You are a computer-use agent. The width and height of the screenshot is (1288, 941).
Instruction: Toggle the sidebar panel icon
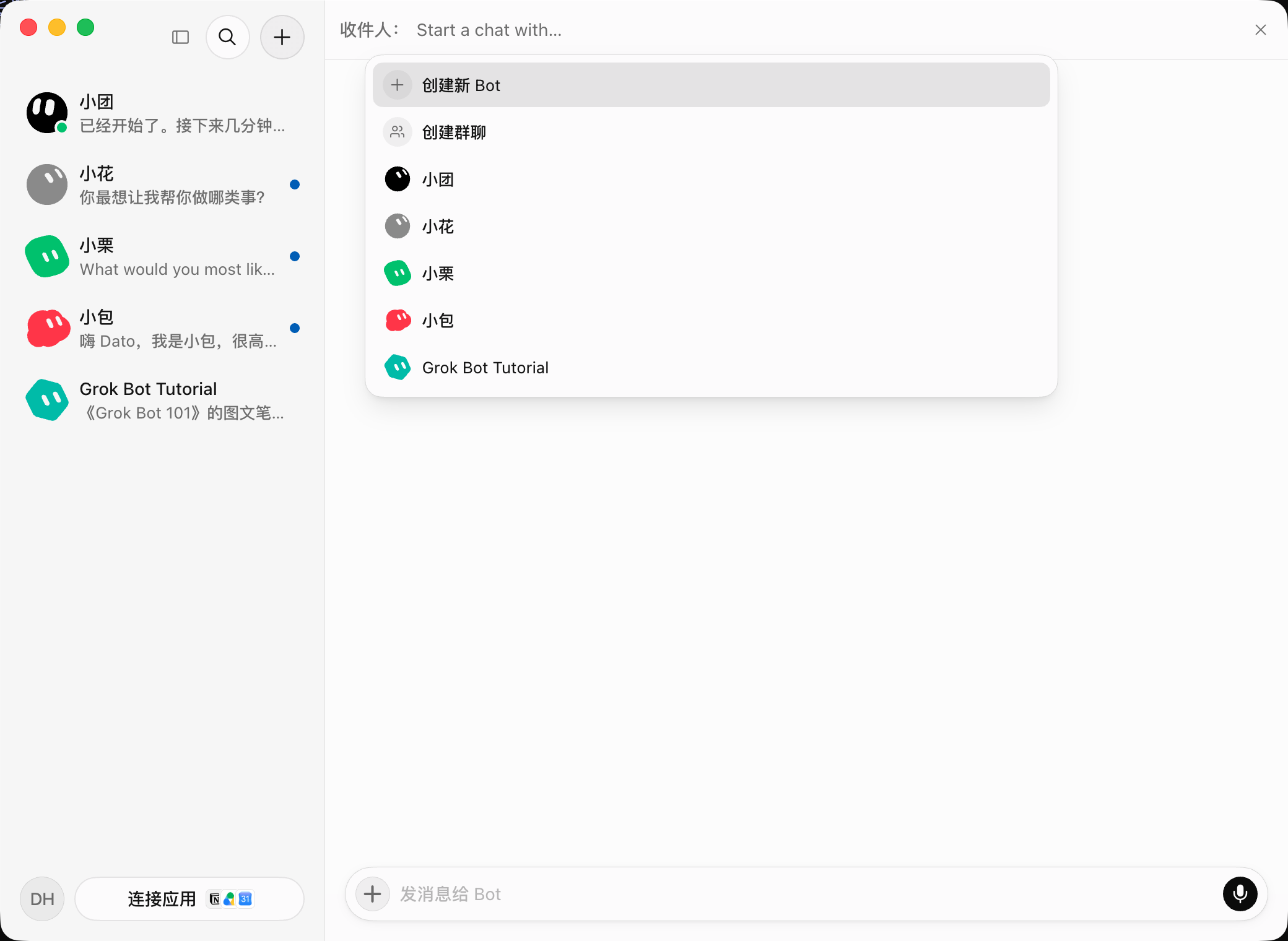coord(180,37)
